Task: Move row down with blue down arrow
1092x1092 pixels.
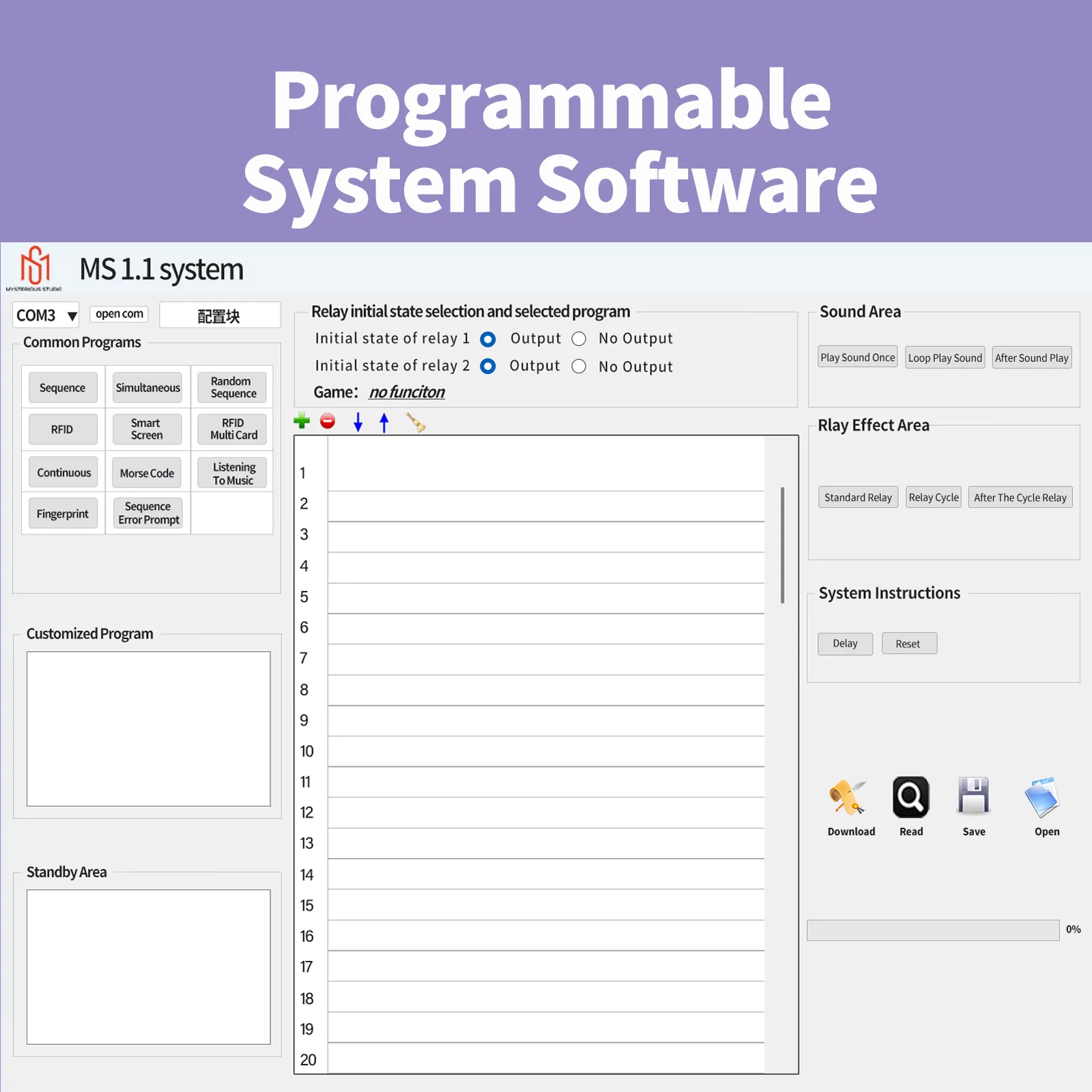Action: click(x=358, y=422)
